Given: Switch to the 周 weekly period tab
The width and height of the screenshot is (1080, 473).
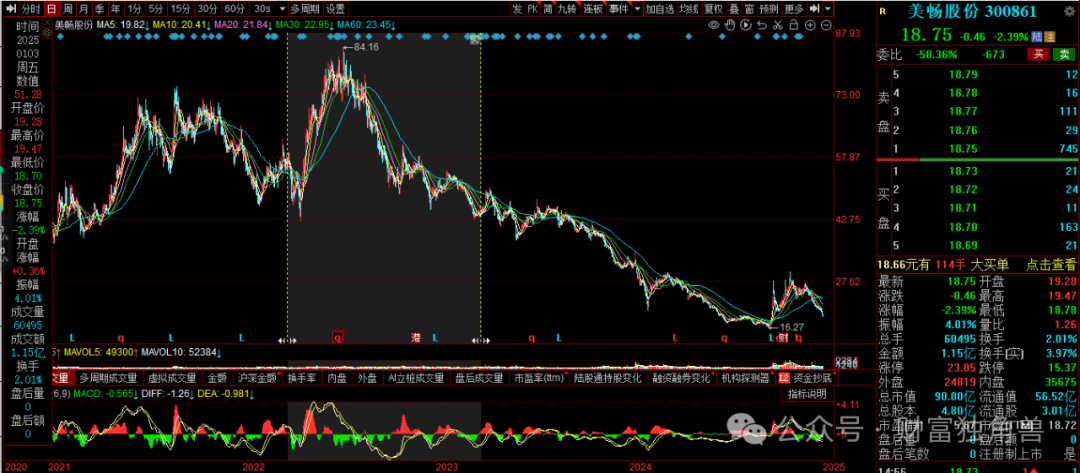Looking at the screenshot, I should click(x=67, y=9).
